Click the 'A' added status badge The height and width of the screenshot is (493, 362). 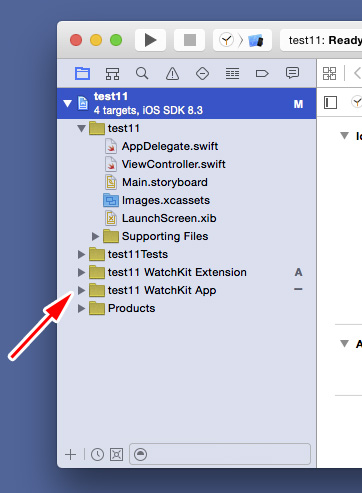point(298,272)
